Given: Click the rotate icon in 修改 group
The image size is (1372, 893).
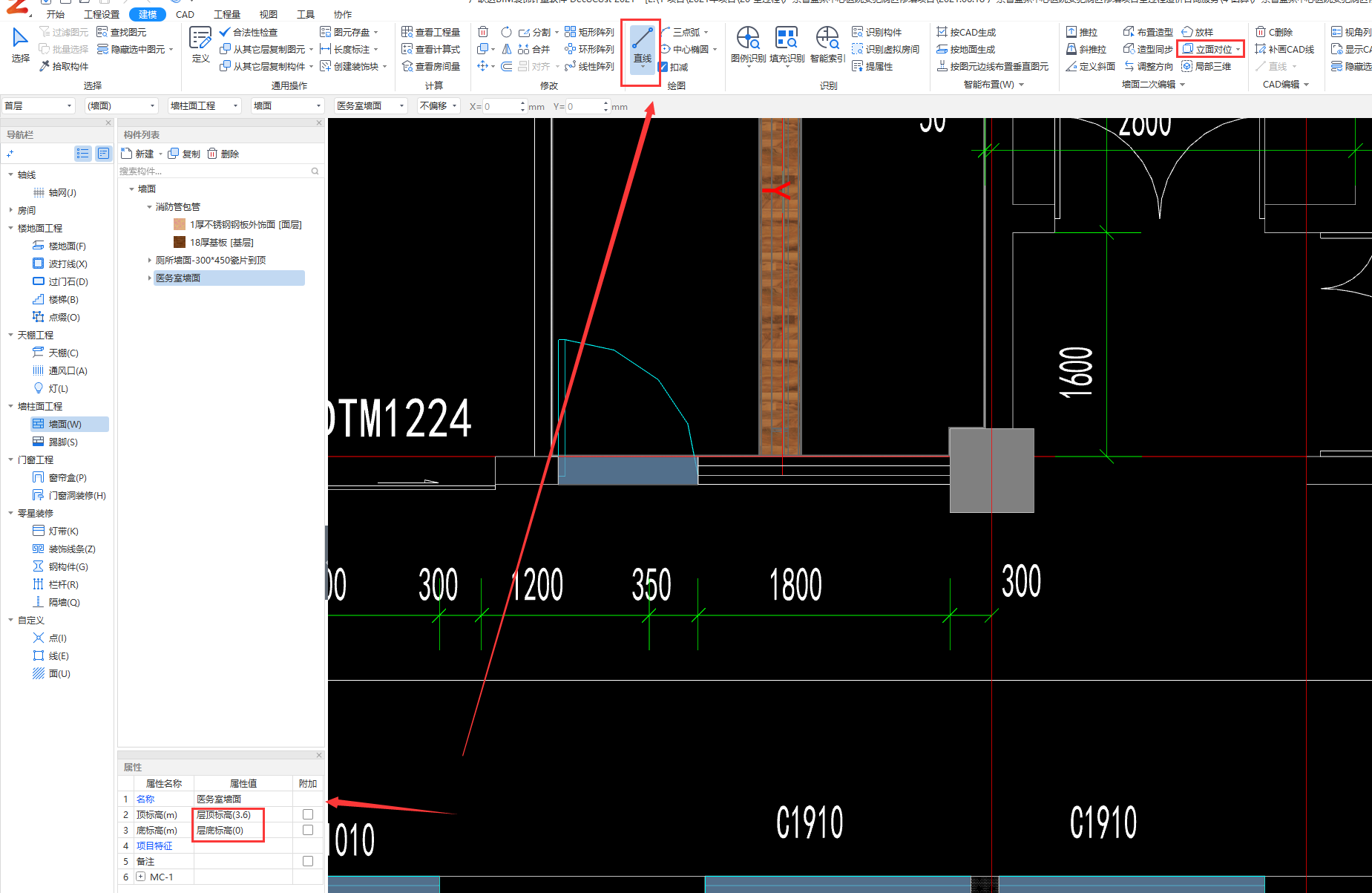Looking at the screenshot, I should point(506,32).
